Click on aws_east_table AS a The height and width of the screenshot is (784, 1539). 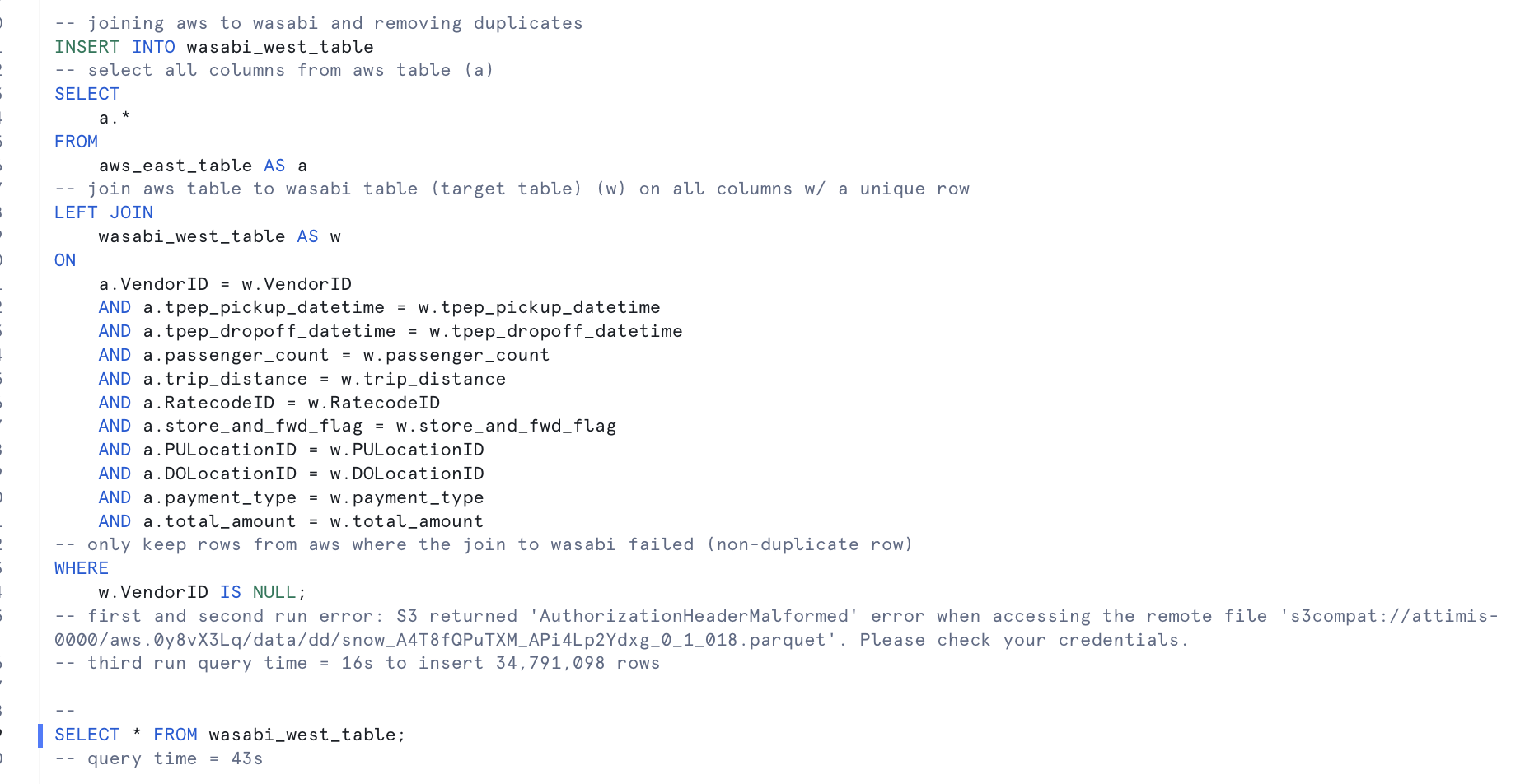tap(202, 166)
